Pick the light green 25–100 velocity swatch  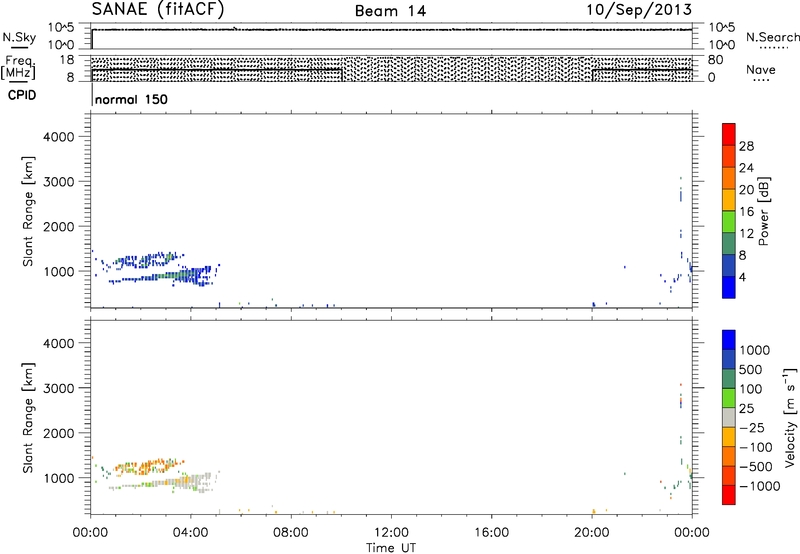729,398
